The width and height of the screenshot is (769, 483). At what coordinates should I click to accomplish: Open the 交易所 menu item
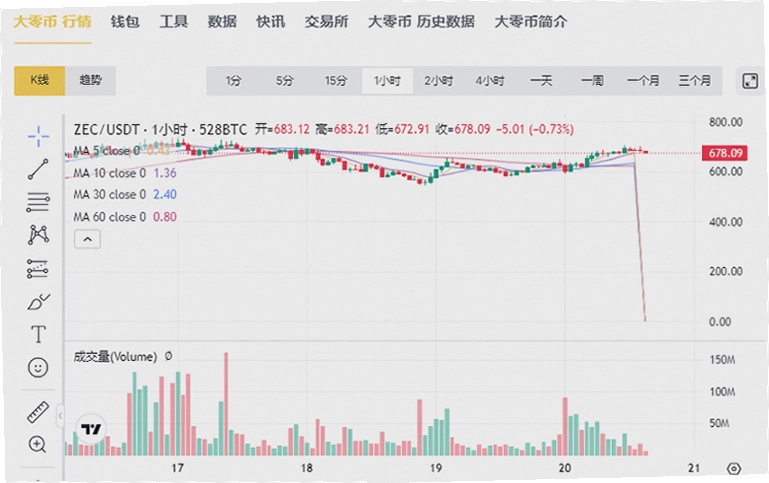[x=327, y=22]
